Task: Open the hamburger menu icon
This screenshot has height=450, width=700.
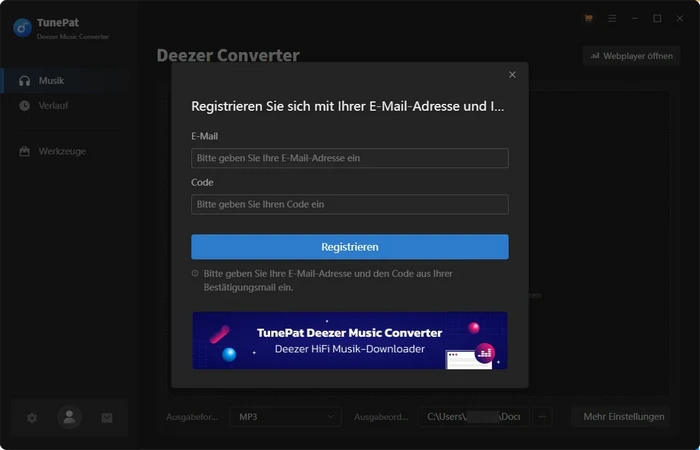Action: click(612, 18)
